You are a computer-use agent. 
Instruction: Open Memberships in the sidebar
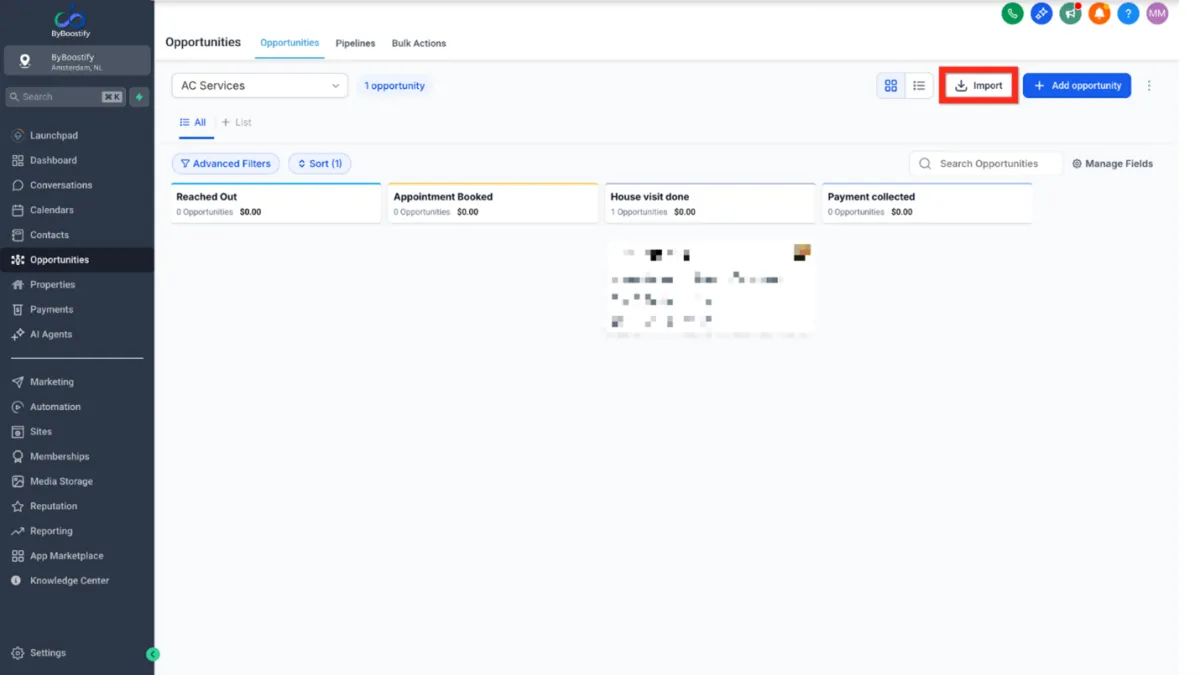pos(77,457)
